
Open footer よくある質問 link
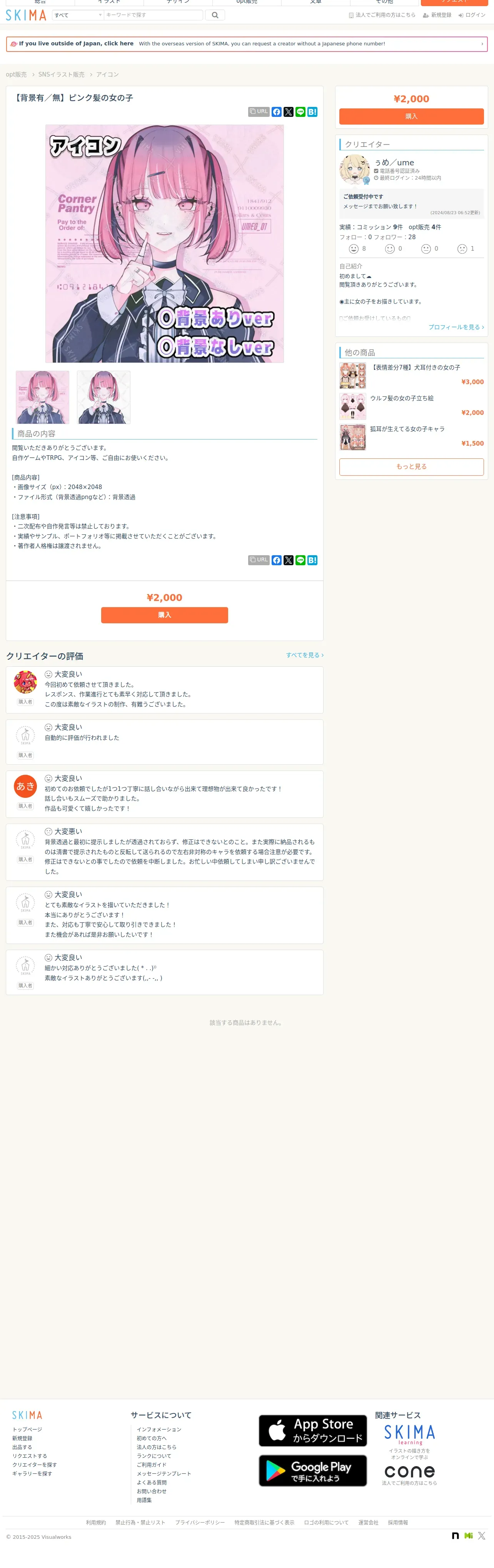tap(152, 1482)
